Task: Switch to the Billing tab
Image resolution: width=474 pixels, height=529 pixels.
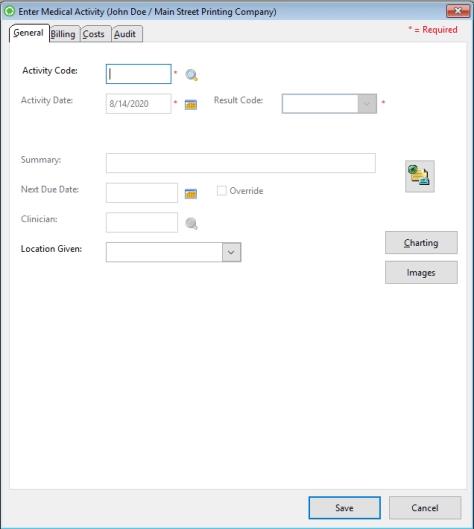Action: [x=64, y=34]
